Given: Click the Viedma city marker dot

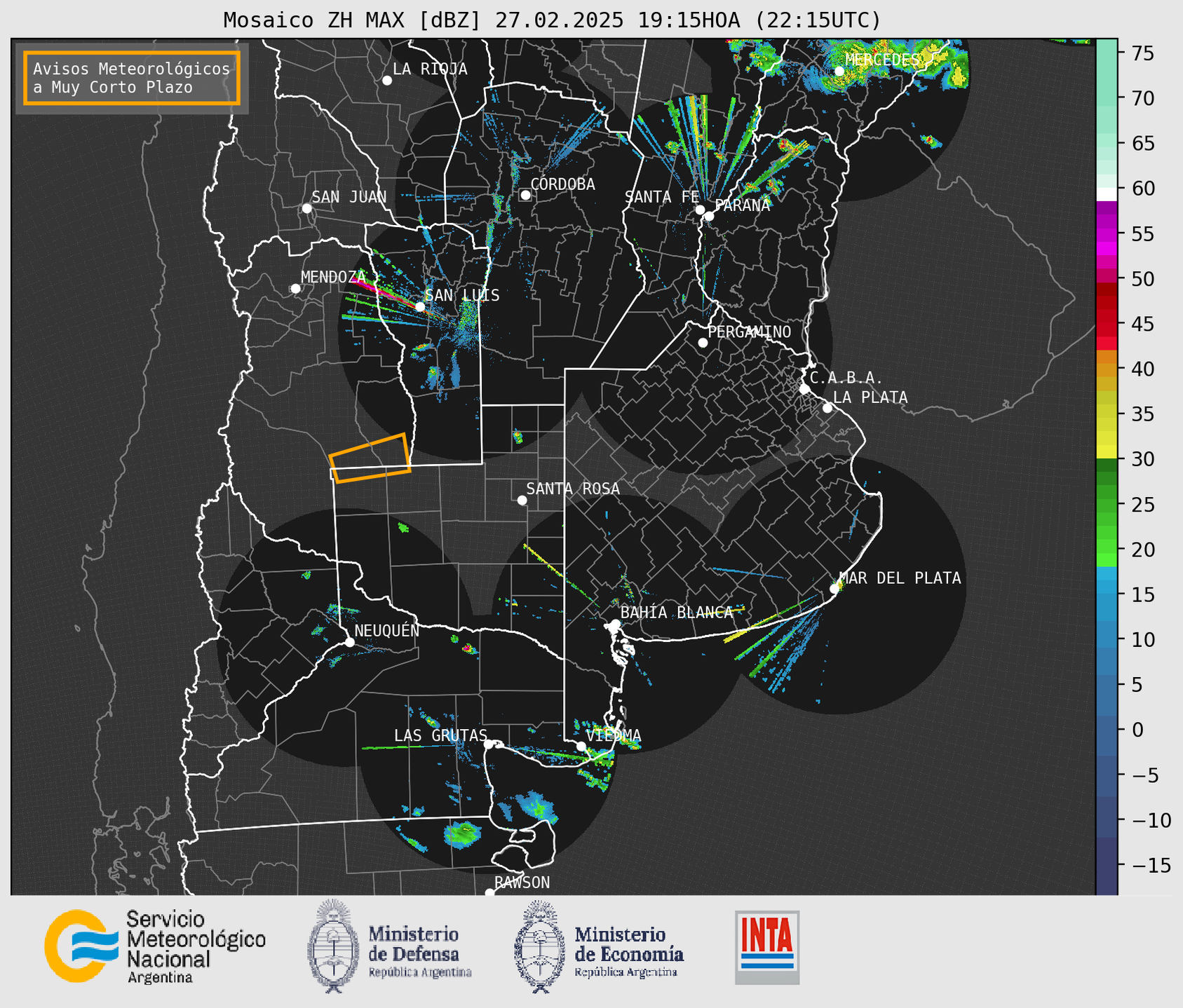Looking at the screenshot, I should tap(581, 746).
